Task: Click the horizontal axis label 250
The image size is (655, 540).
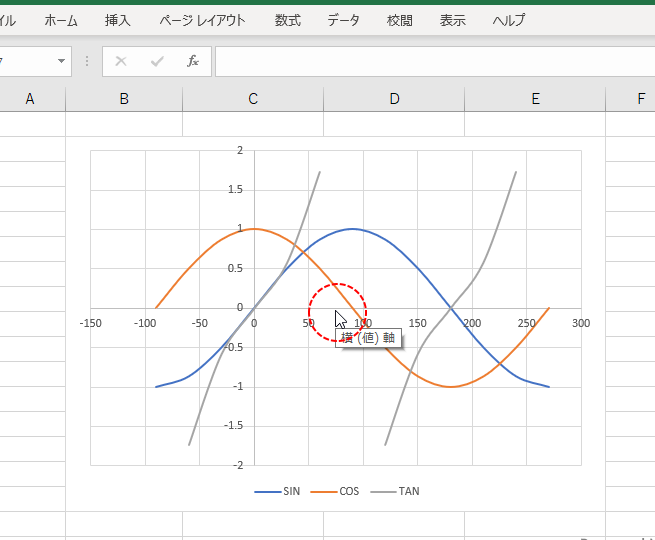Action: 527,323
